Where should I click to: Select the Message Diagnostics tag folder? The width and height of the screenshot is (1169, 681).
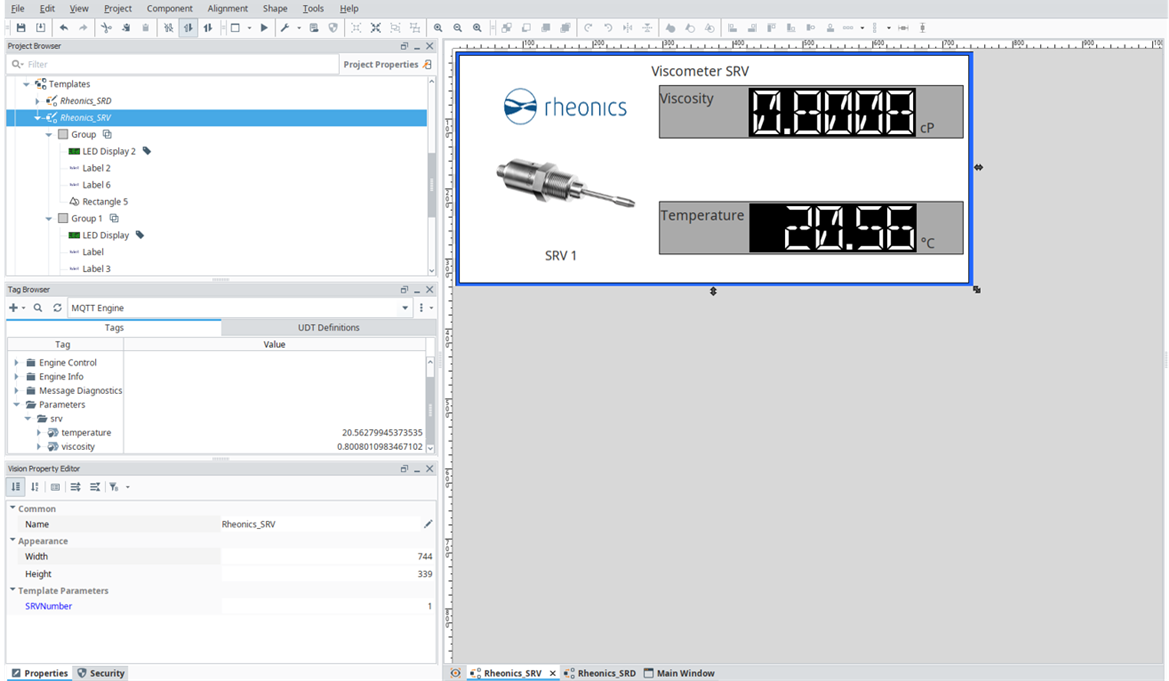click(74, 391)
